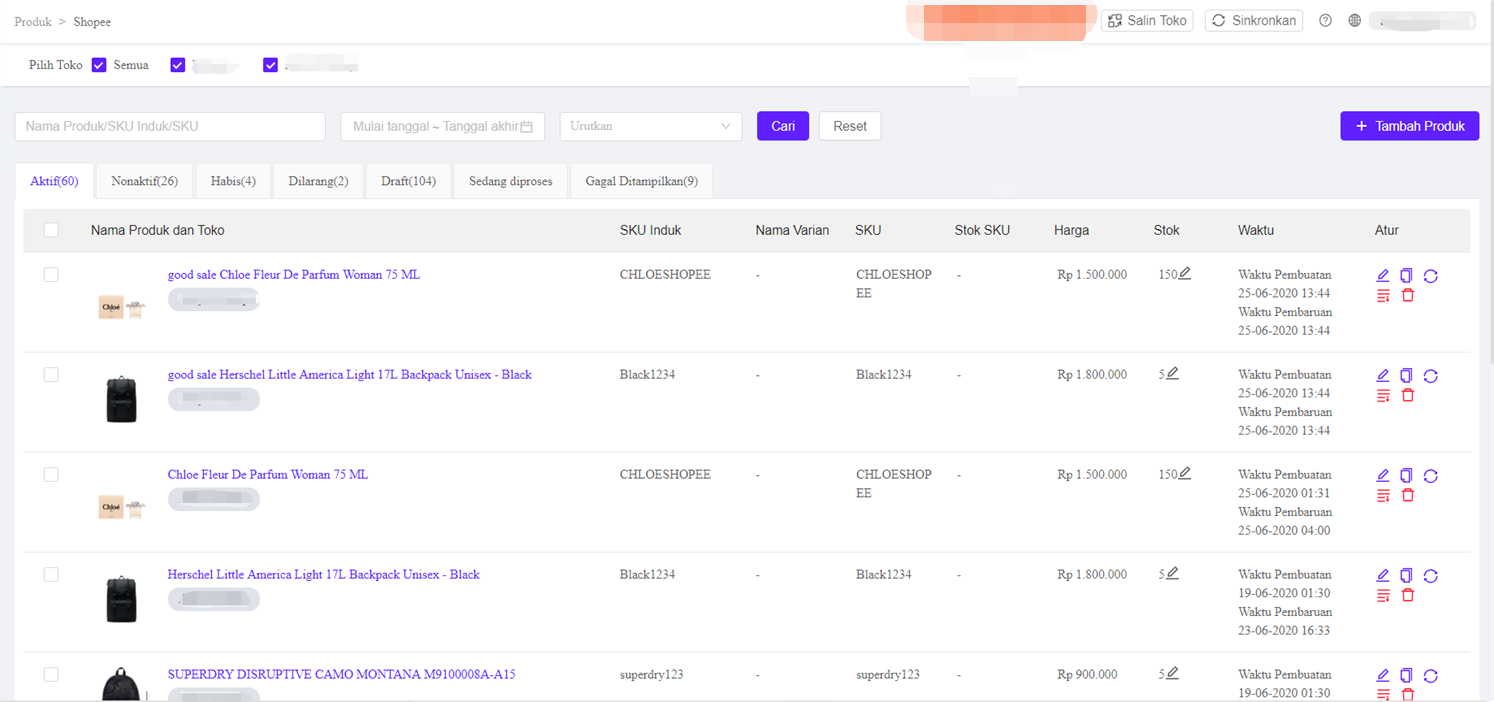
Task: Click red list icon in first product row
Action: [x=1383, y=295]
